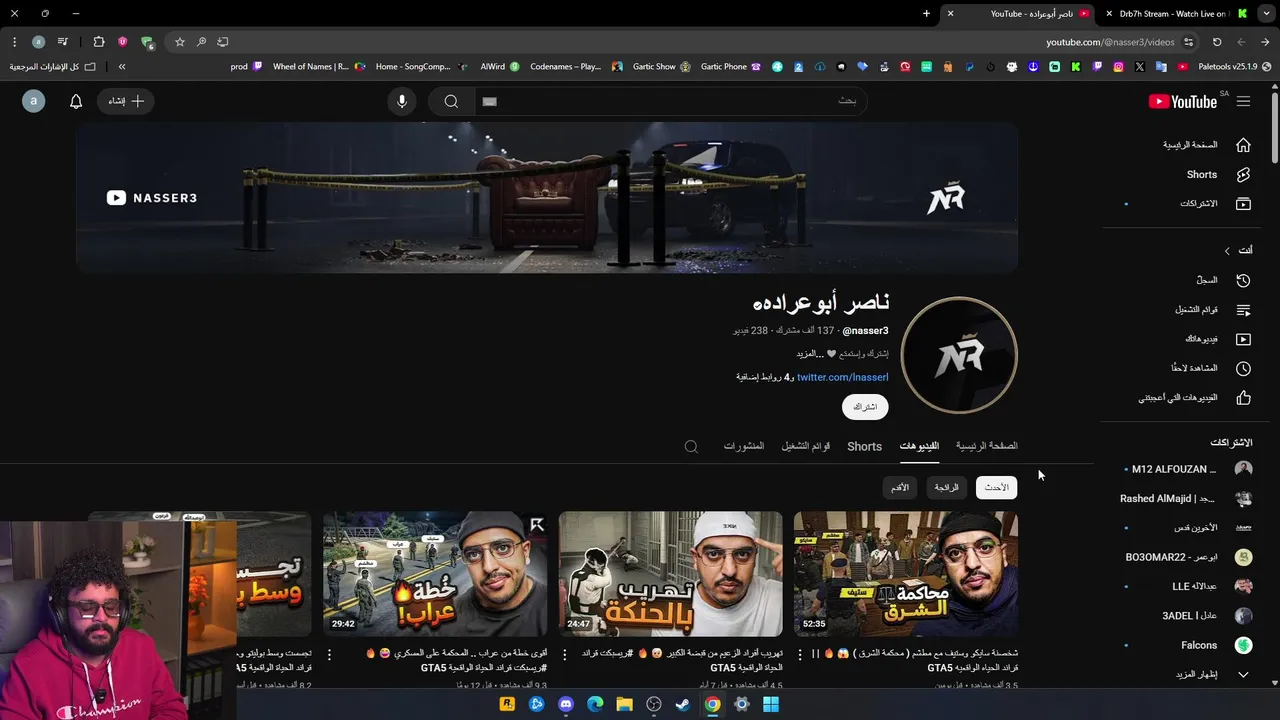Open the on-screen keyboard icon in search box
The image size is (1280, 720).
click(x=489, y=101)
